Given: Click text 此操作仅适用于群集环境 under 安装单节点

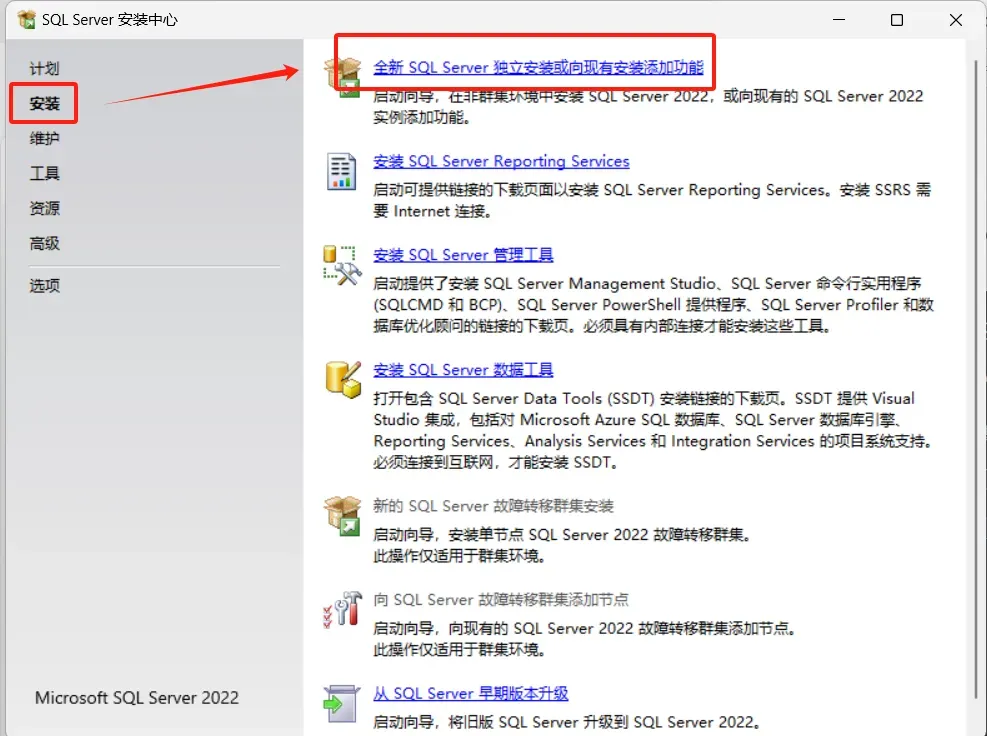Looking at the screenshot, I should [x=459, y=556].
